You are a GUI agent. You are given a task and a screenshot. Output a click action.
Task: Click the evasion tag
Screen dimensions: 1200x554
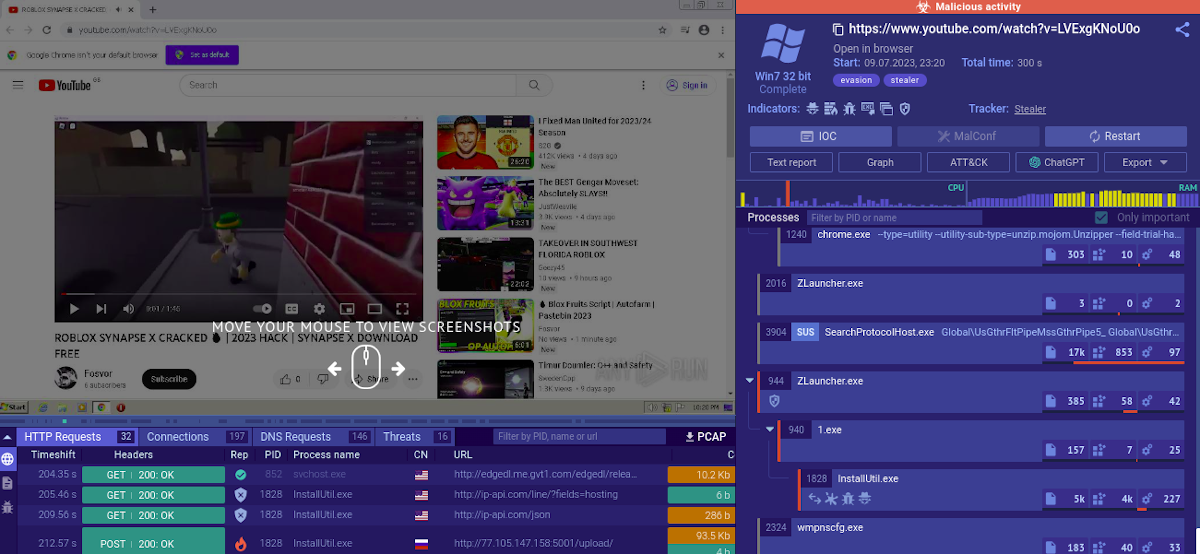tap(856, 80)
